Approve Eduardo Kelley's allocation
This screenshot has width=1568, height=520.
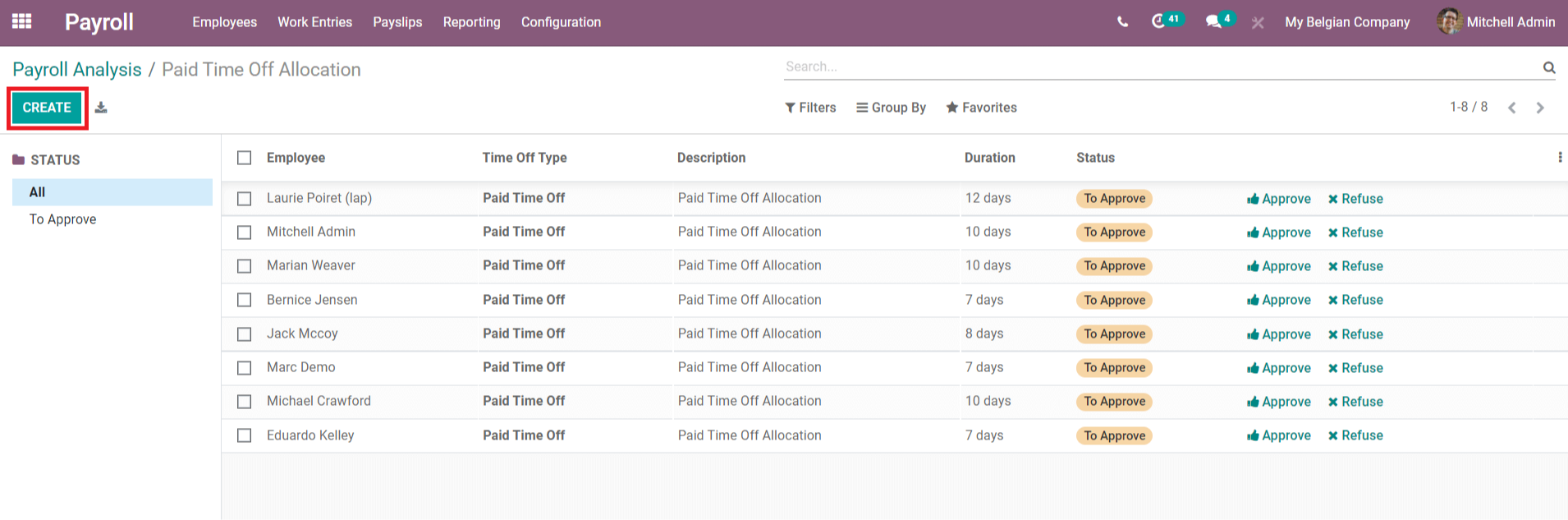pos(1278,435)
